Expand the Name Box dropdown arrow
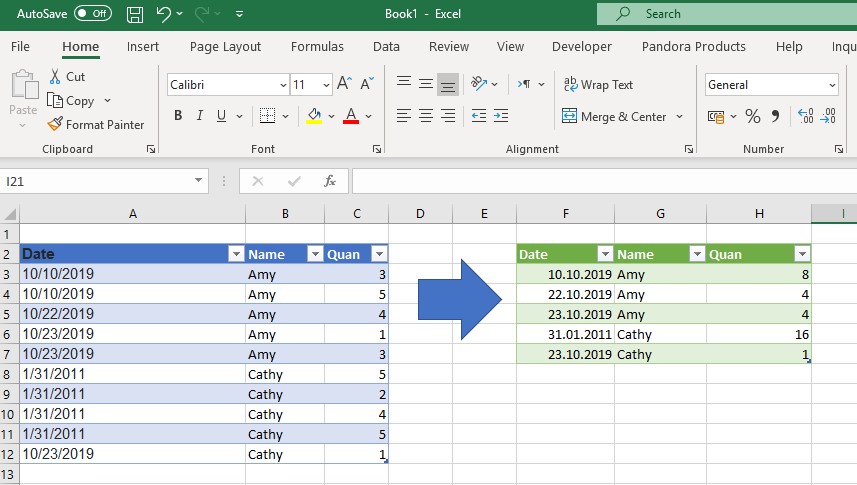857x485 pixels. (x=198, y=181)
